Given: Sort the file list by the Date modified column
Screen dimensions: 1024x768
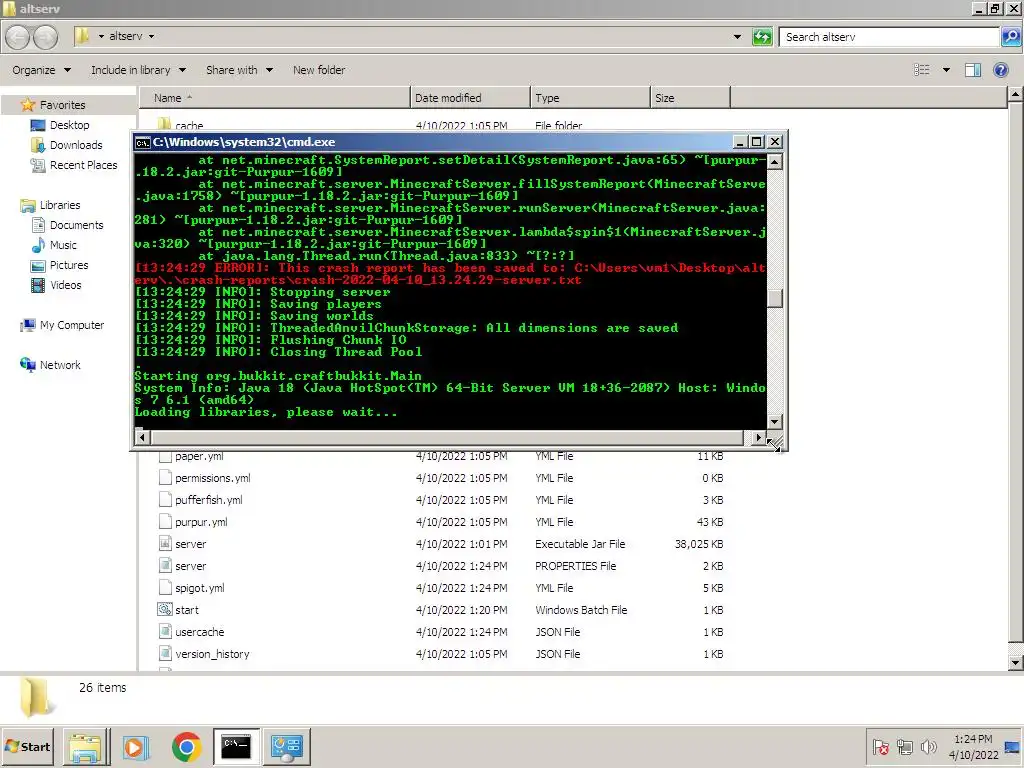Looking at the screenshot, I should pyautogui.click(x=470, y=98).
